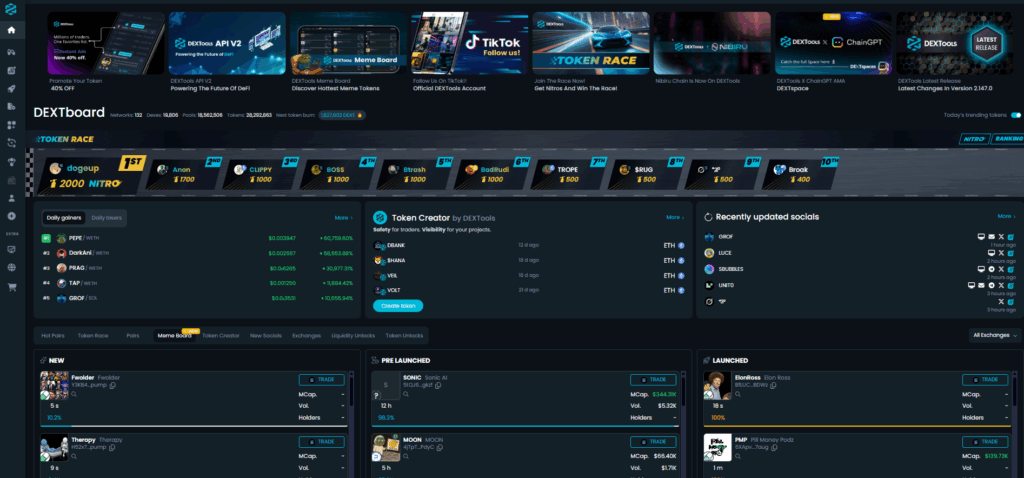Click the grid apps sidebar icon
Screen dimensions: 1024x478
12,125
